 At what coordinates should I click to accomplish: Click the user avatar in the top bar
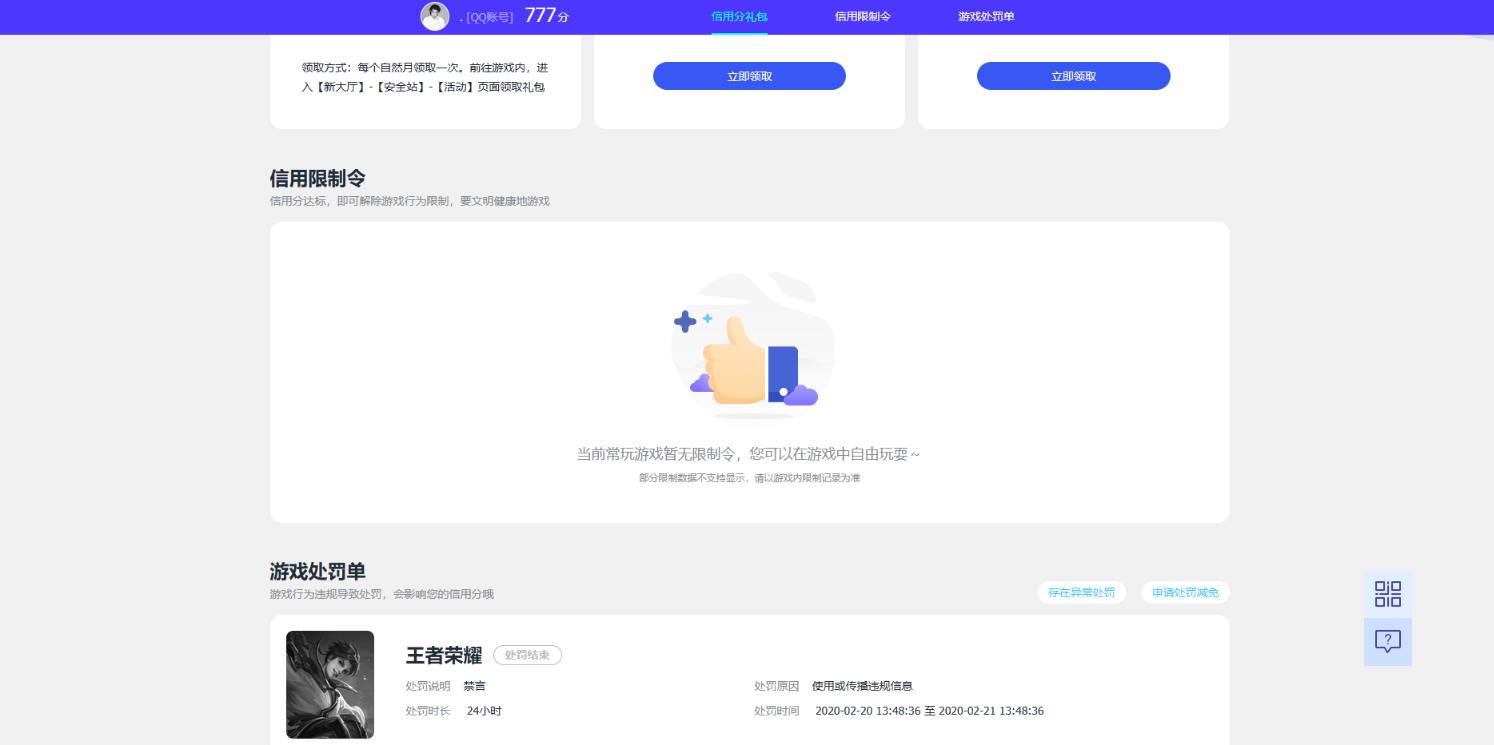point(435,16)
